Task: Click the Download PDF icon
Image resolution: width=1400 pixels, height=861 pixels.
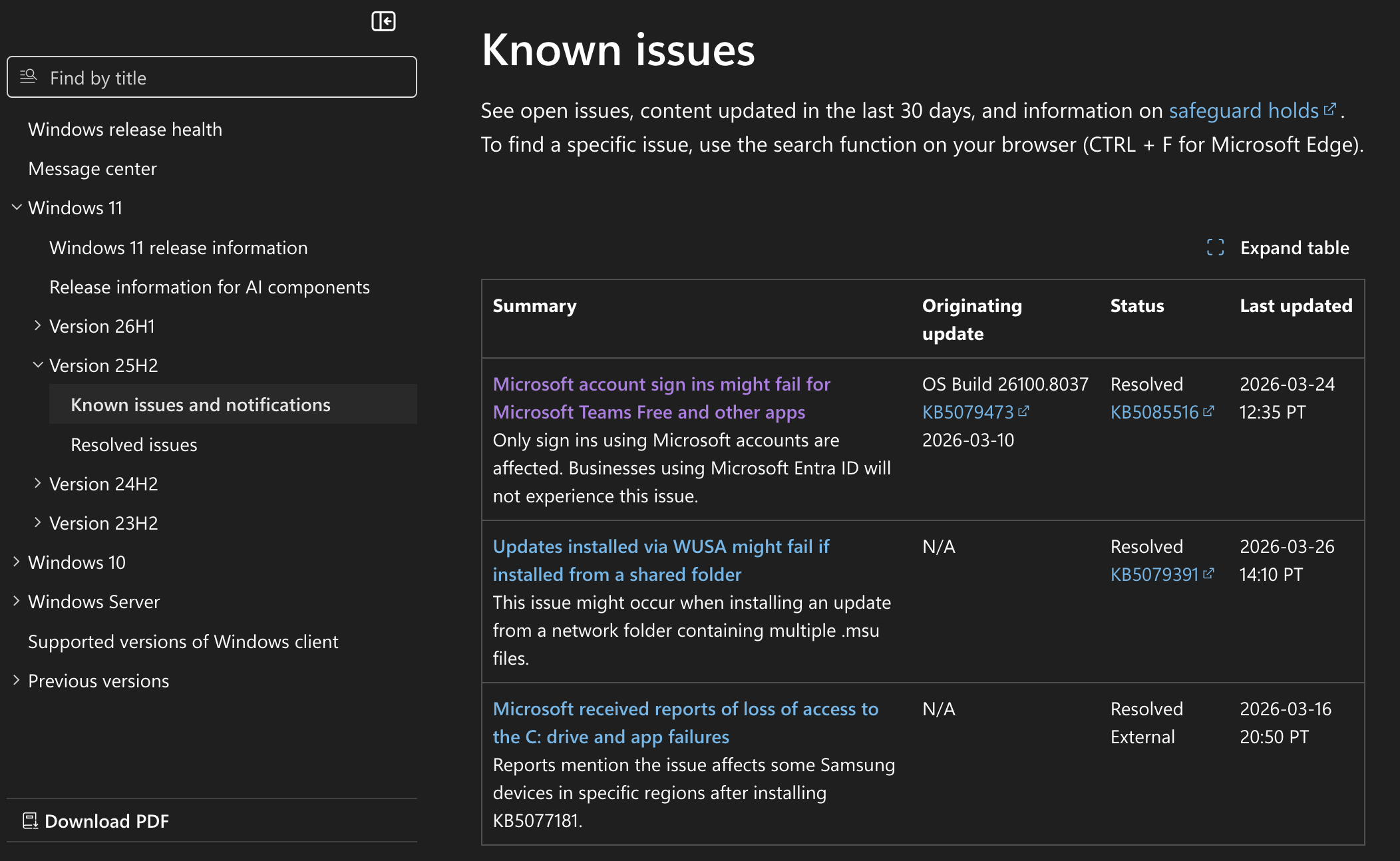Action: 30,820
